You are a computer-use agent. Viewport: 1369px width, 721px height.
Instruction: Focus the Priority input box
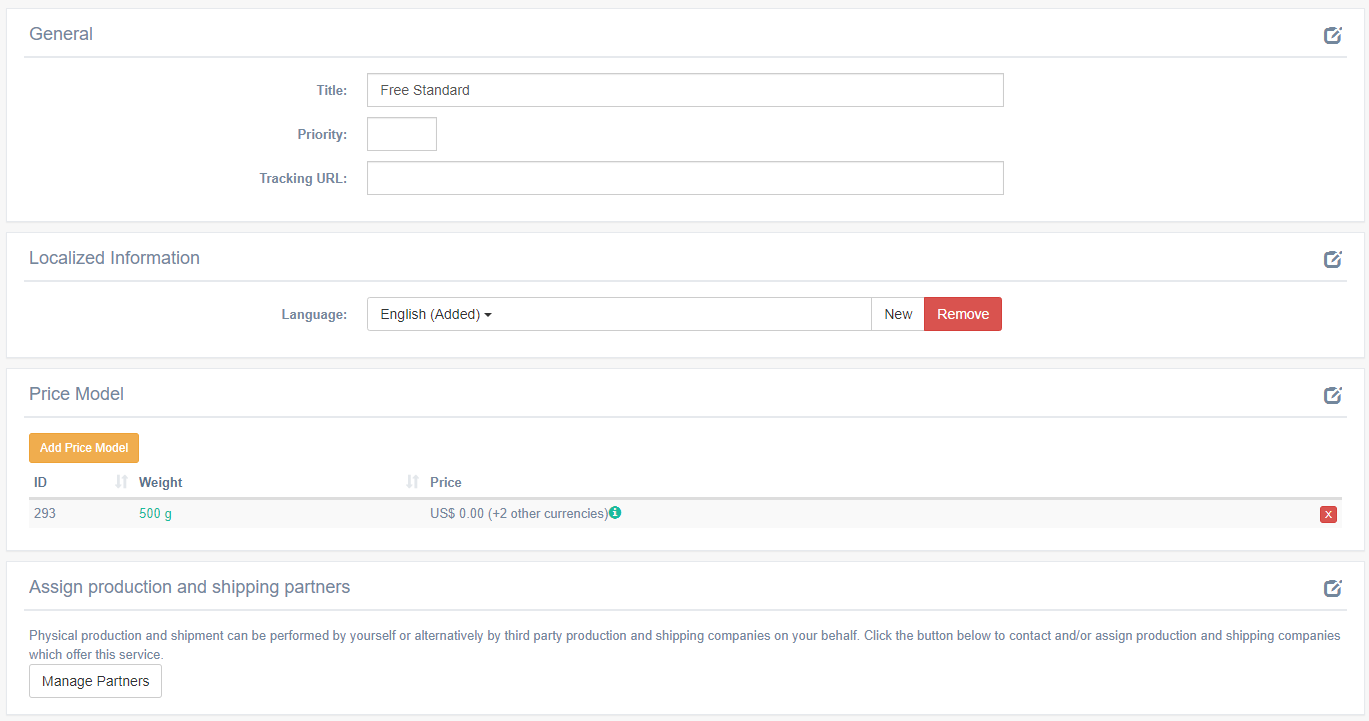401,134
